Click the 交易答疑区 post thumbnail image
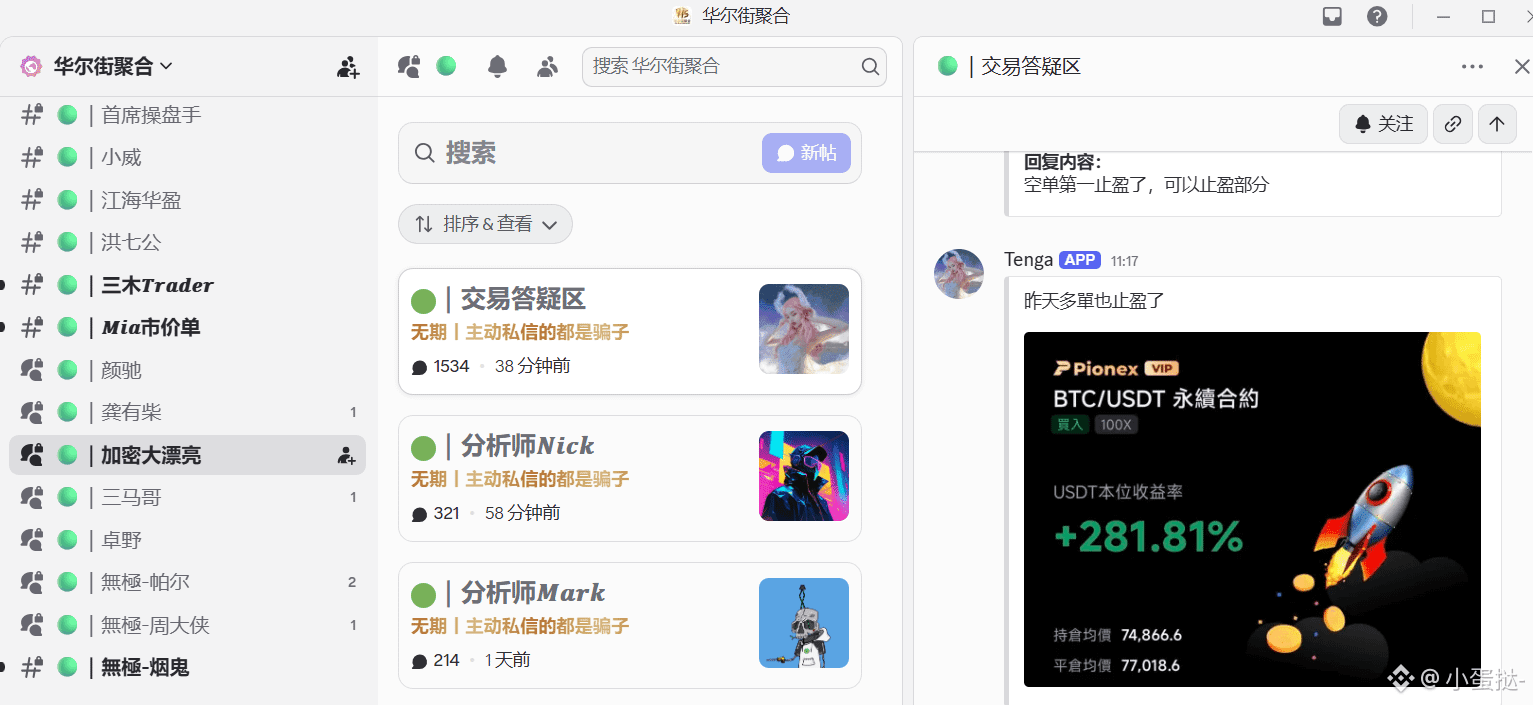The image size is (1533, 705). pos(804,329)
